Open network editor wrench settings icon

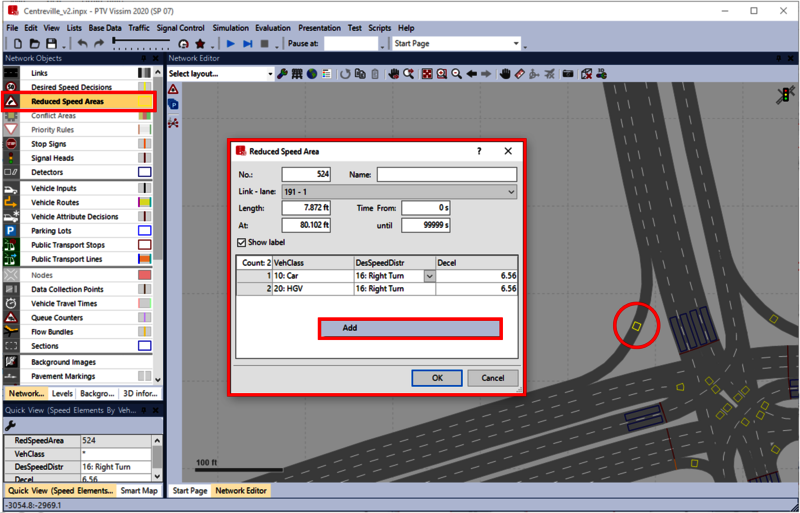coord(283,74)
